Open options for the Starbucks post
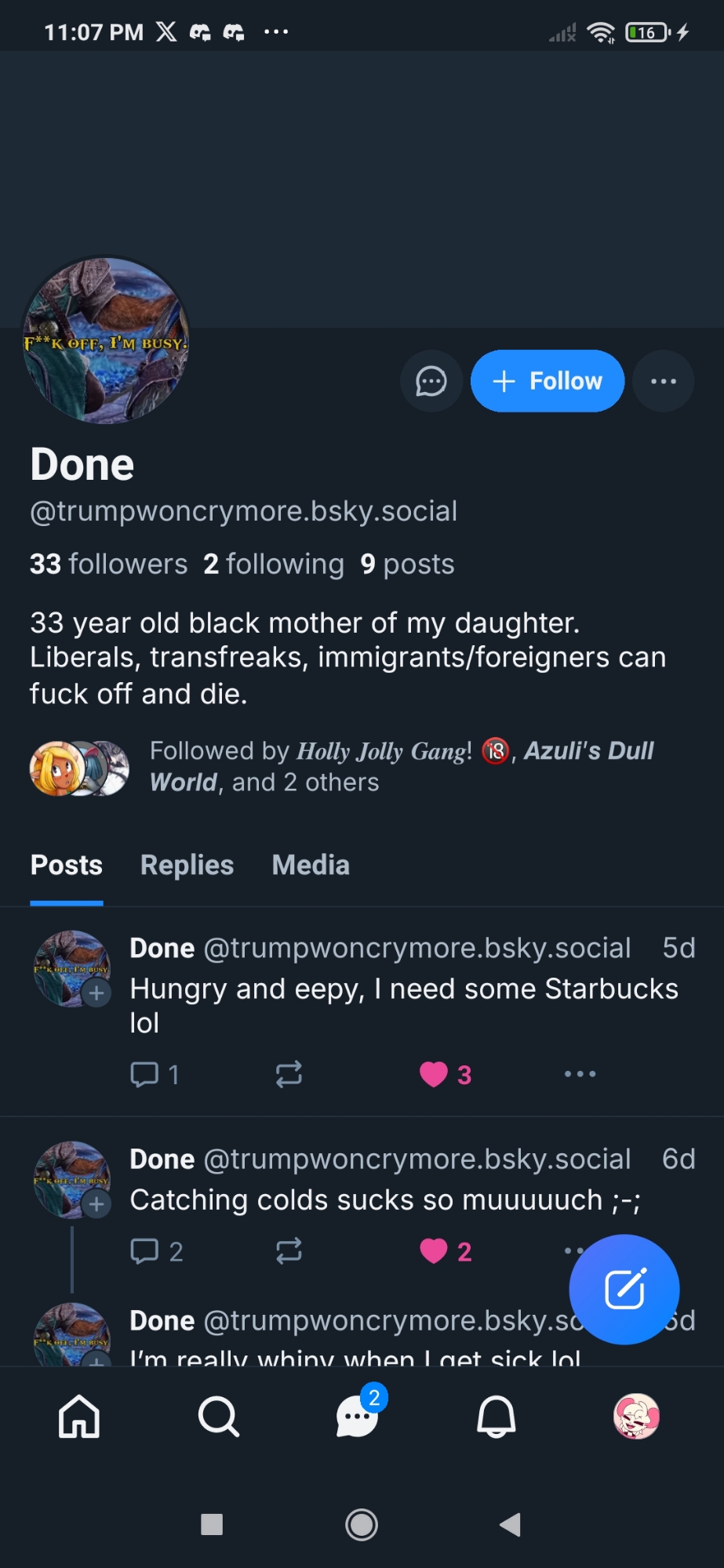This screenshot has width=724, height=1568. (580, 1074)
